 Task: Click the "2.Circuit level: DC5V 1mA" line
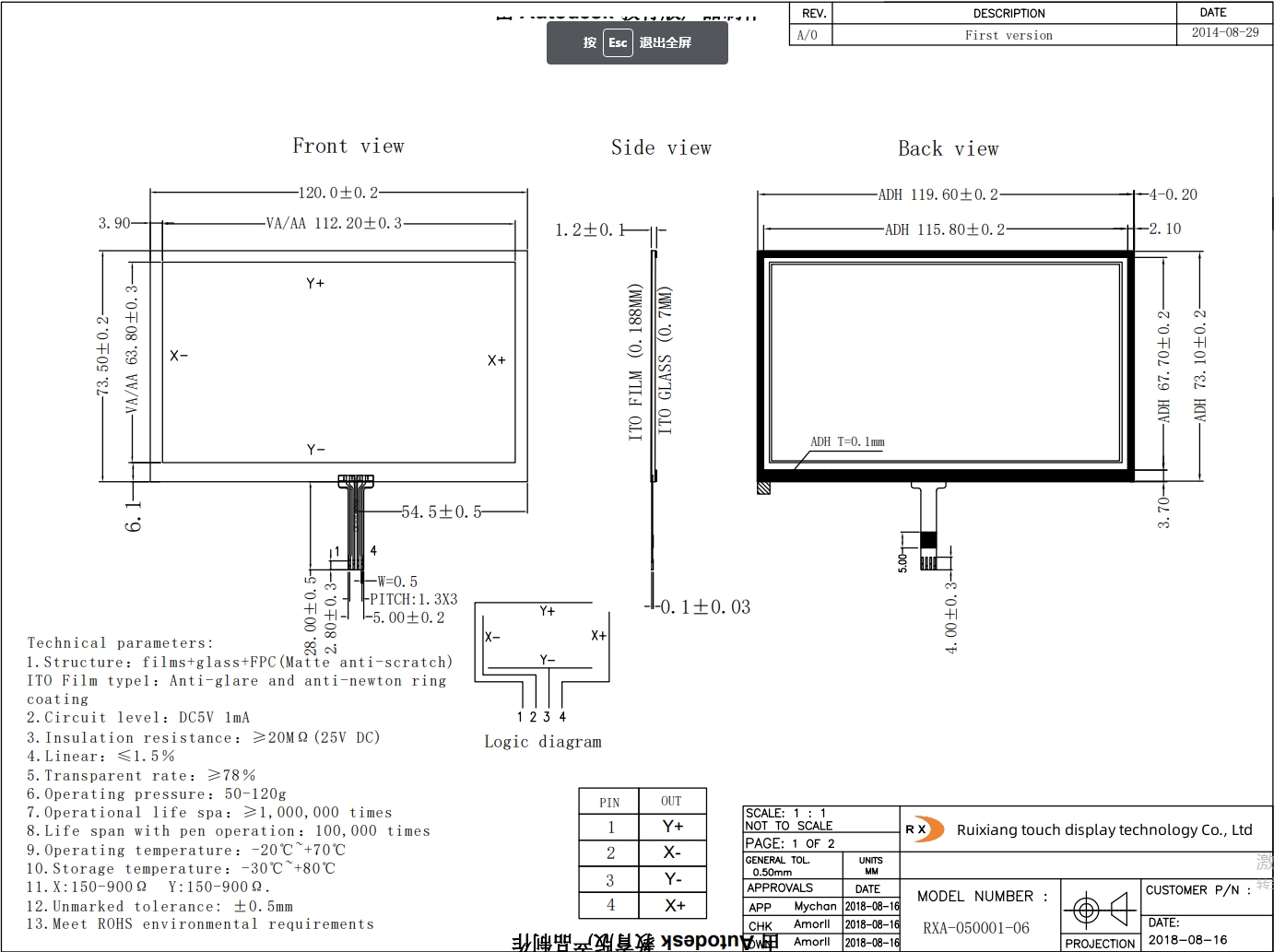[138, 718]
